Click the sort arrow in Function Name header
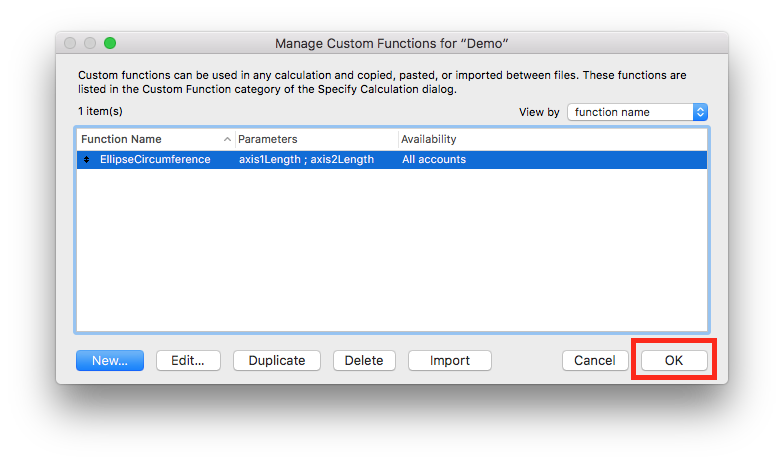784x464 pixels. 227,140
